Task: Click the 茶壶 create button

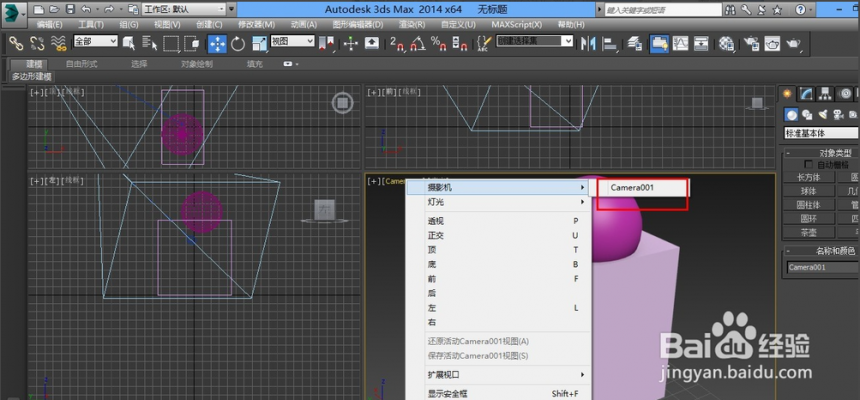Action: (809, 232)
